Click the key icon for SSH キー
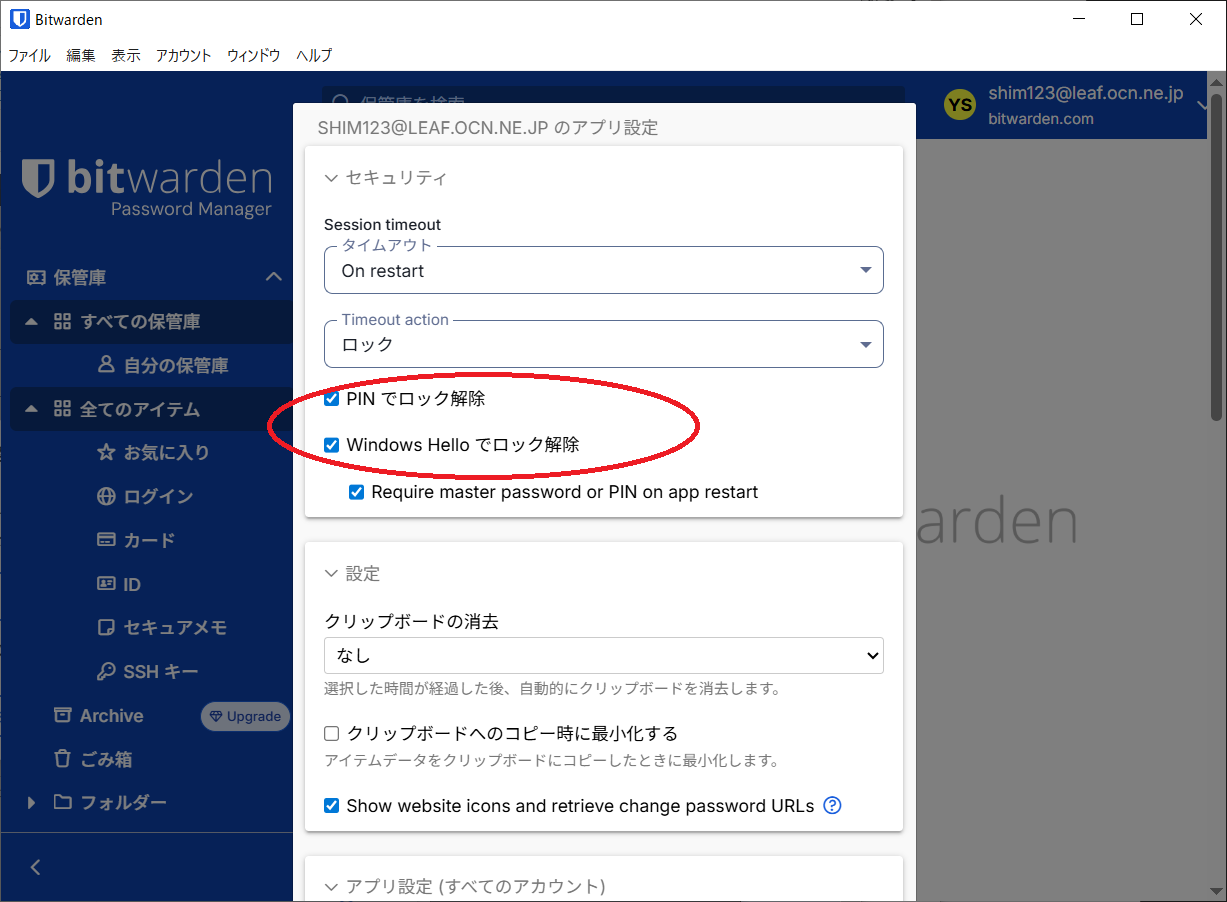This screenshot has width=1227, height=902. [x=106, y=672]
